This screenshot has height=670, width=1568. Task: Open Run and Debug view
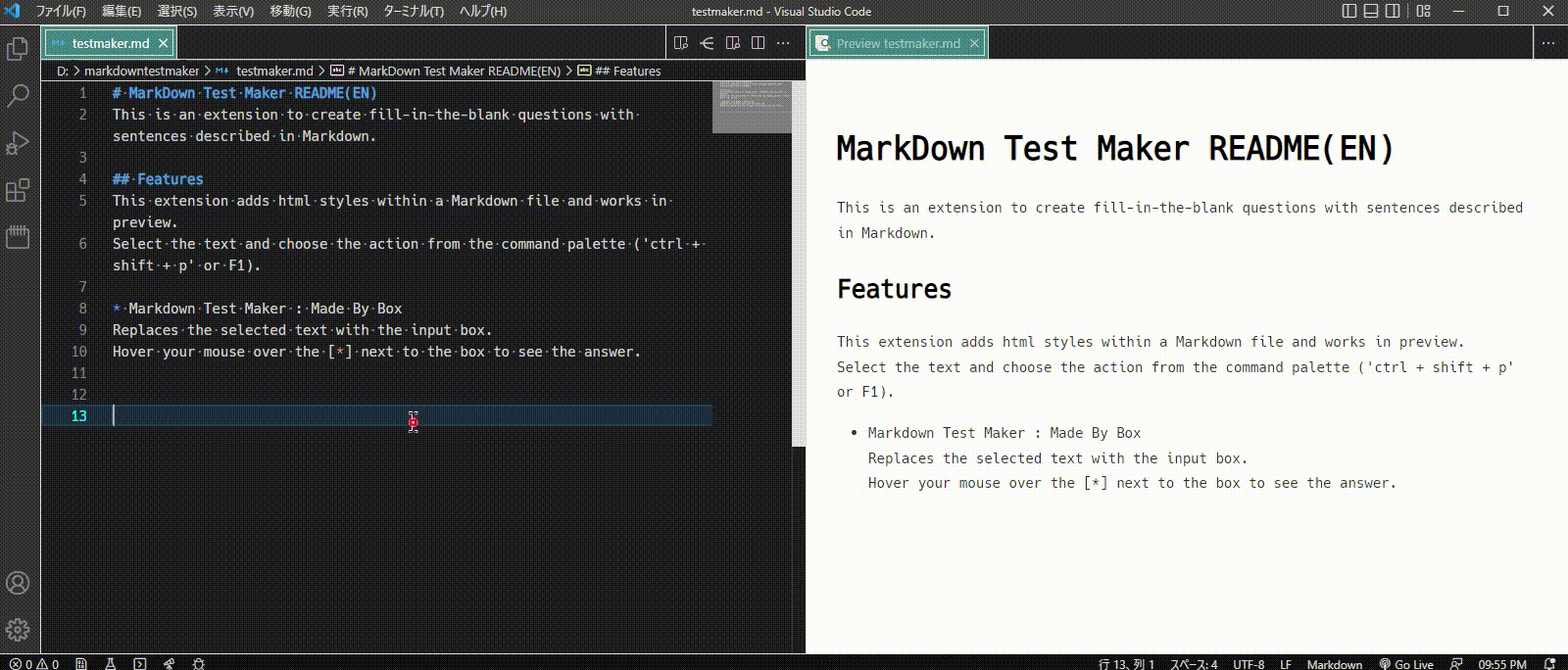click(x=18, y=143)
